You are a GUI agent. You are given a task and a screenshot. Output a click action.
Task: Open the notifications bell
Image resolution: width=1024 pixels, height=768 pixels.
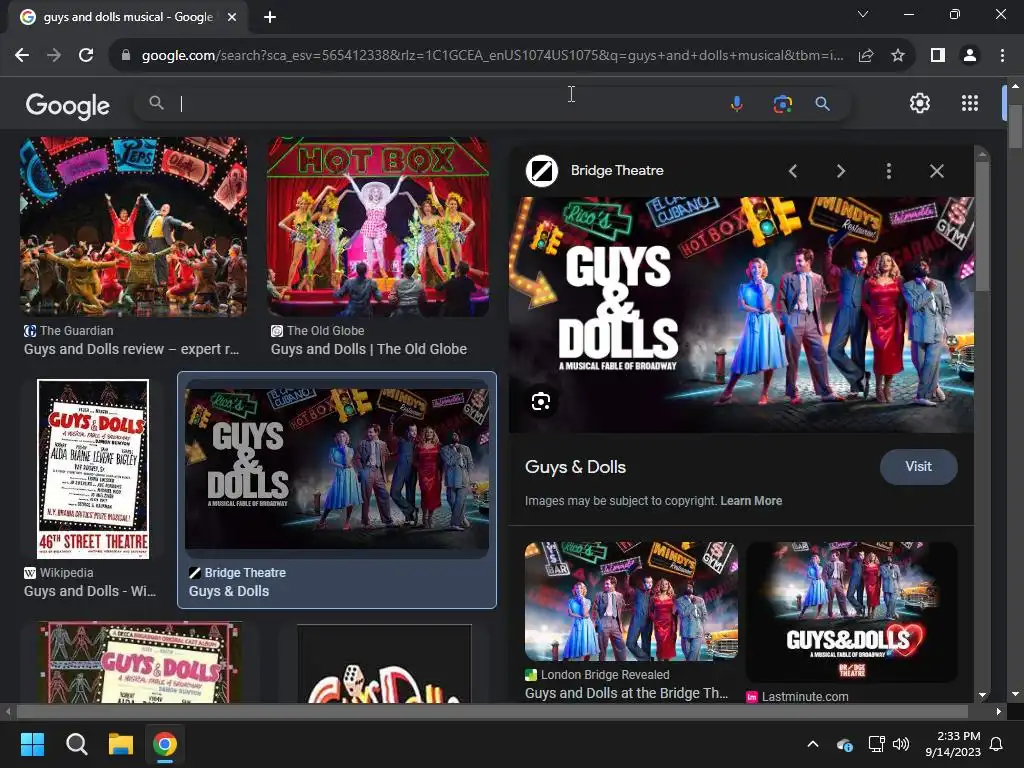(x=997, y=744)
